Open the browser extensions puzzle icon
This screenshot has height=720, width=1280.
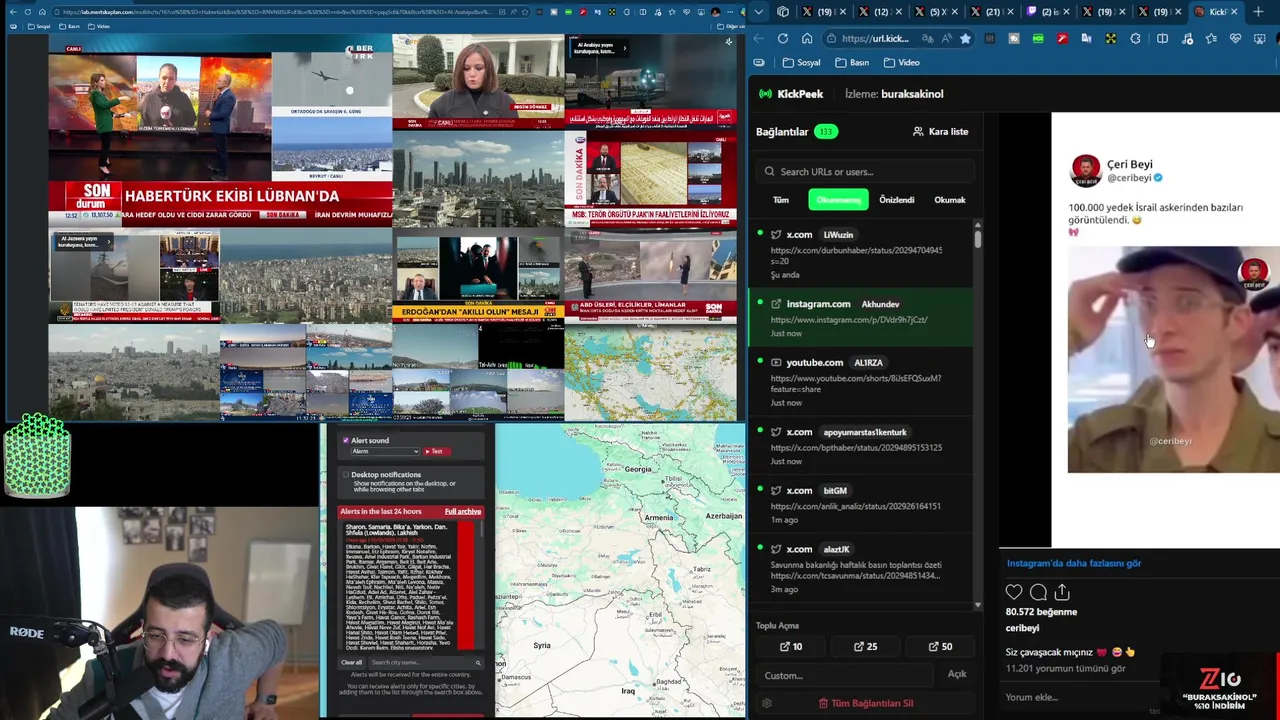coord(1135,38)
